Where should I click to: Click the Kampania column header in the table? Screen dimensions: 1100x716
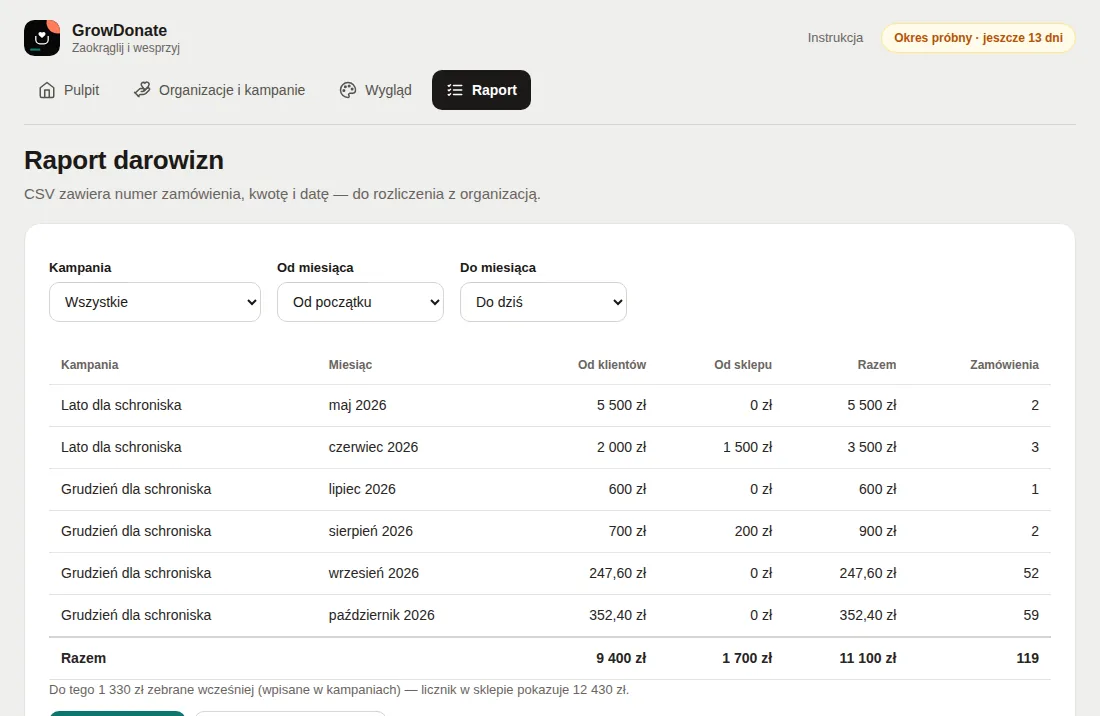point(90,365)
